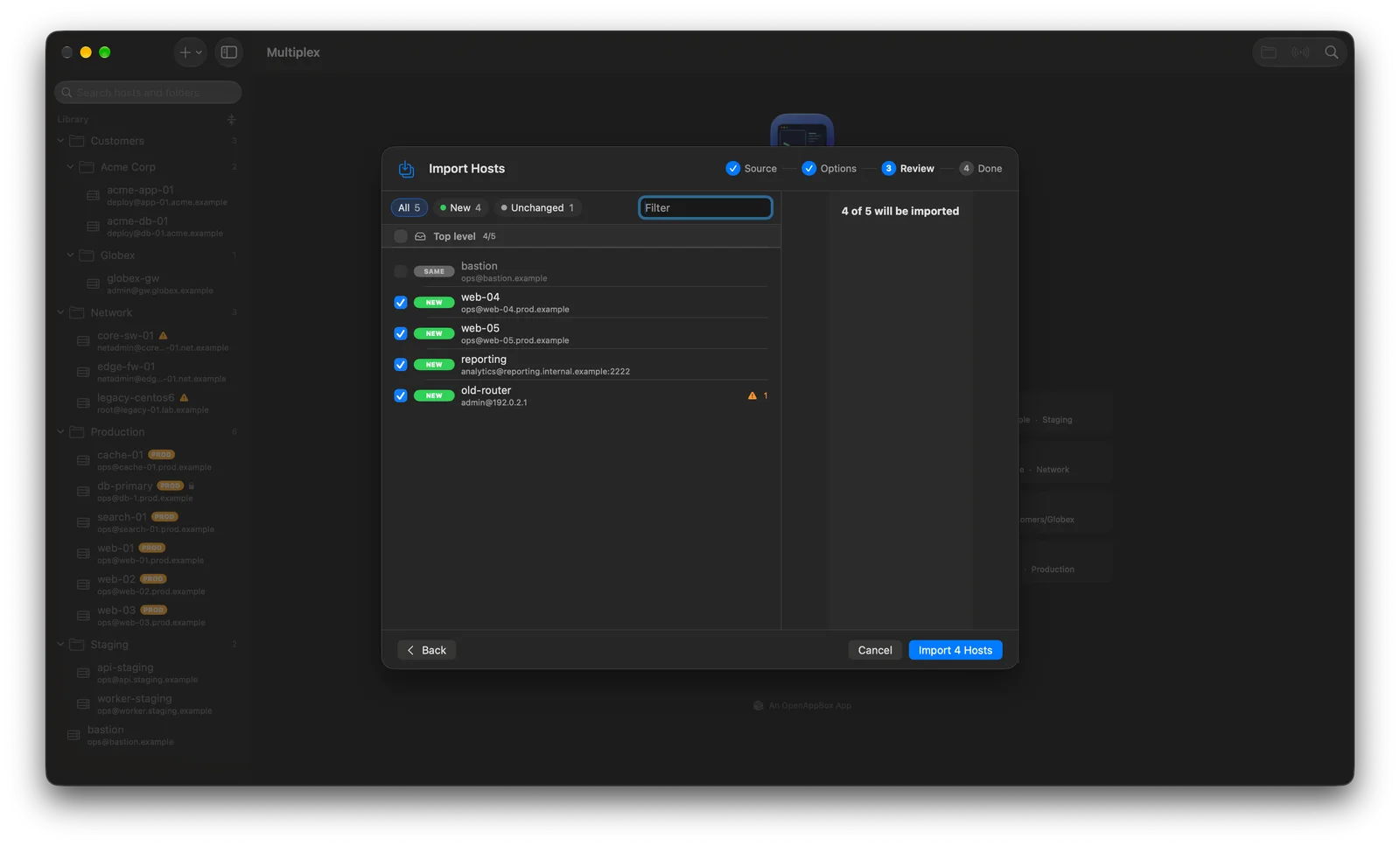Collapse the Globex folder chevron
1400x846 pixels.
tap(70, 255)
